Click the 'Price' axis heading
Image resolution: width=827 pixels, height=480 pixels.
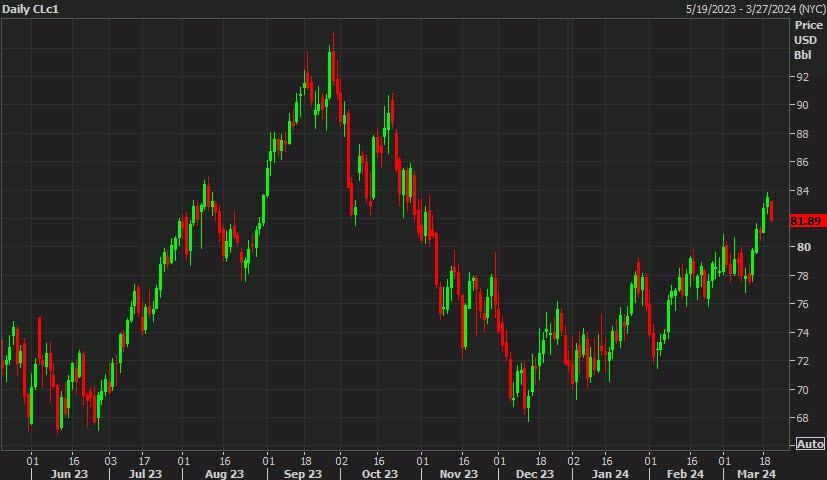pyautogui.click(x=809, y=25)
